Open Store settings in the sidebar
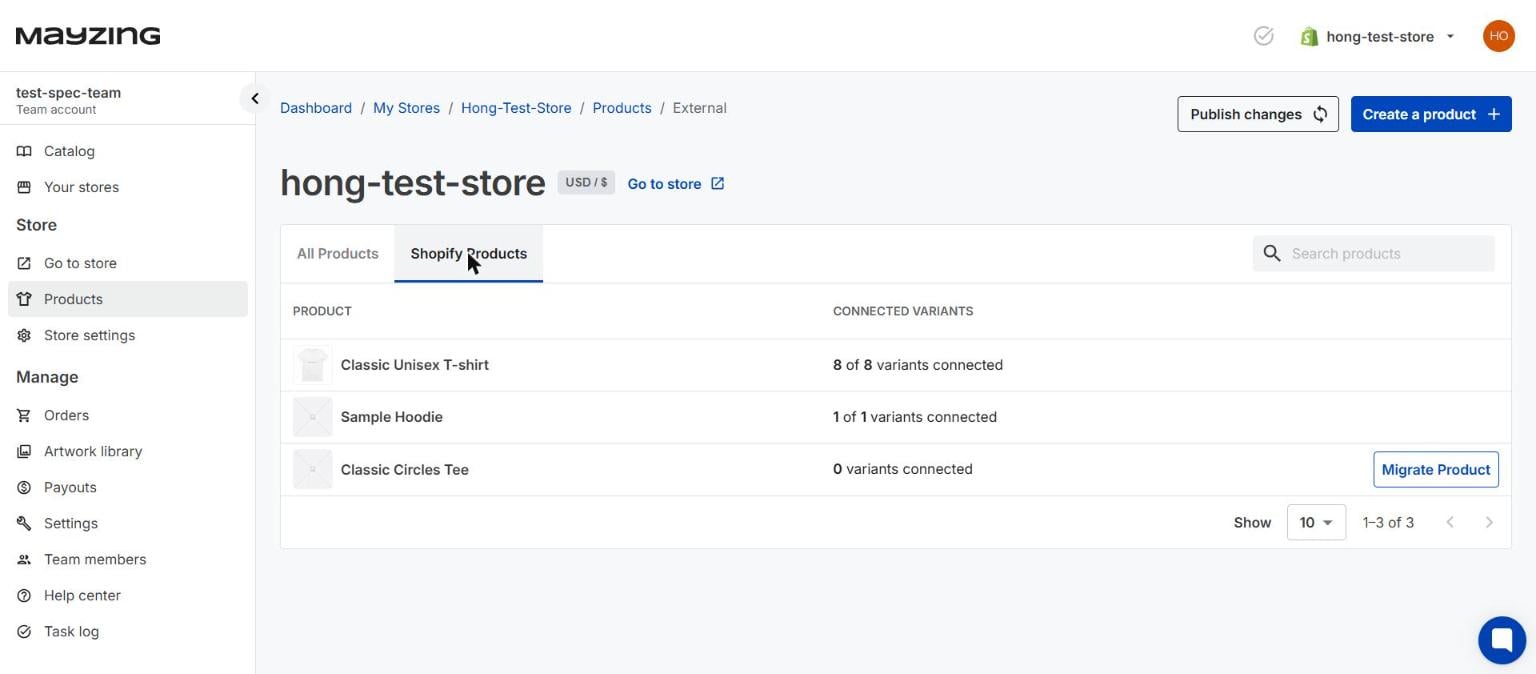1536x674 pixels. [128, 335]
